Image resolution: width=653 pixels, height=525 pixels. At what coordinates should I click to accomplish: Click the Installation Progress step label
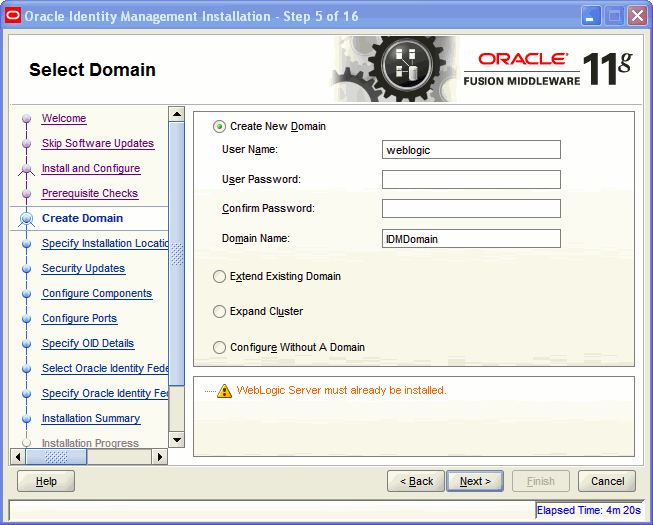[90, 443]
